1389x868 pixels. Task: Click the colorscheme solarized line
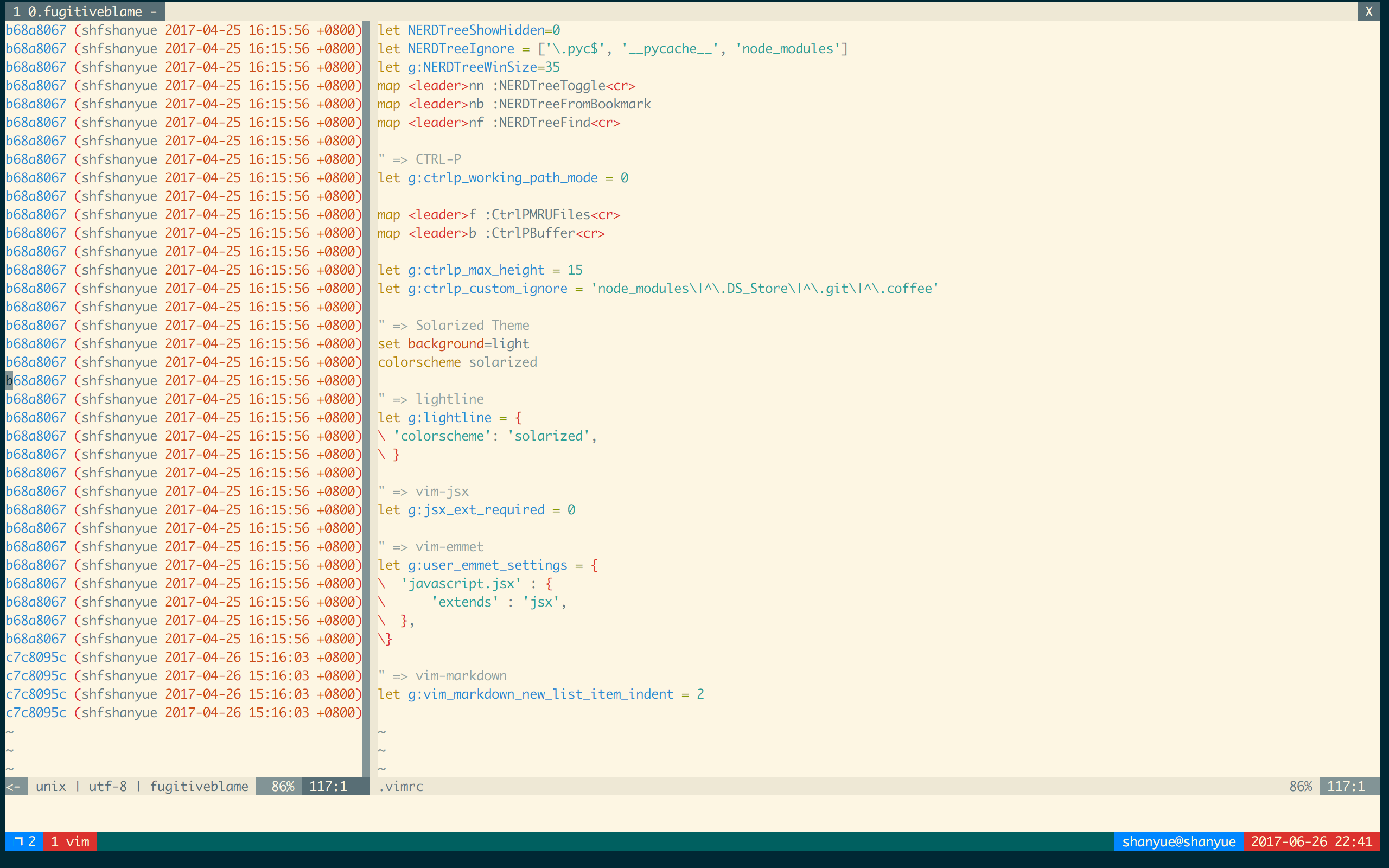pyautogui.click(x=457, y=362)
